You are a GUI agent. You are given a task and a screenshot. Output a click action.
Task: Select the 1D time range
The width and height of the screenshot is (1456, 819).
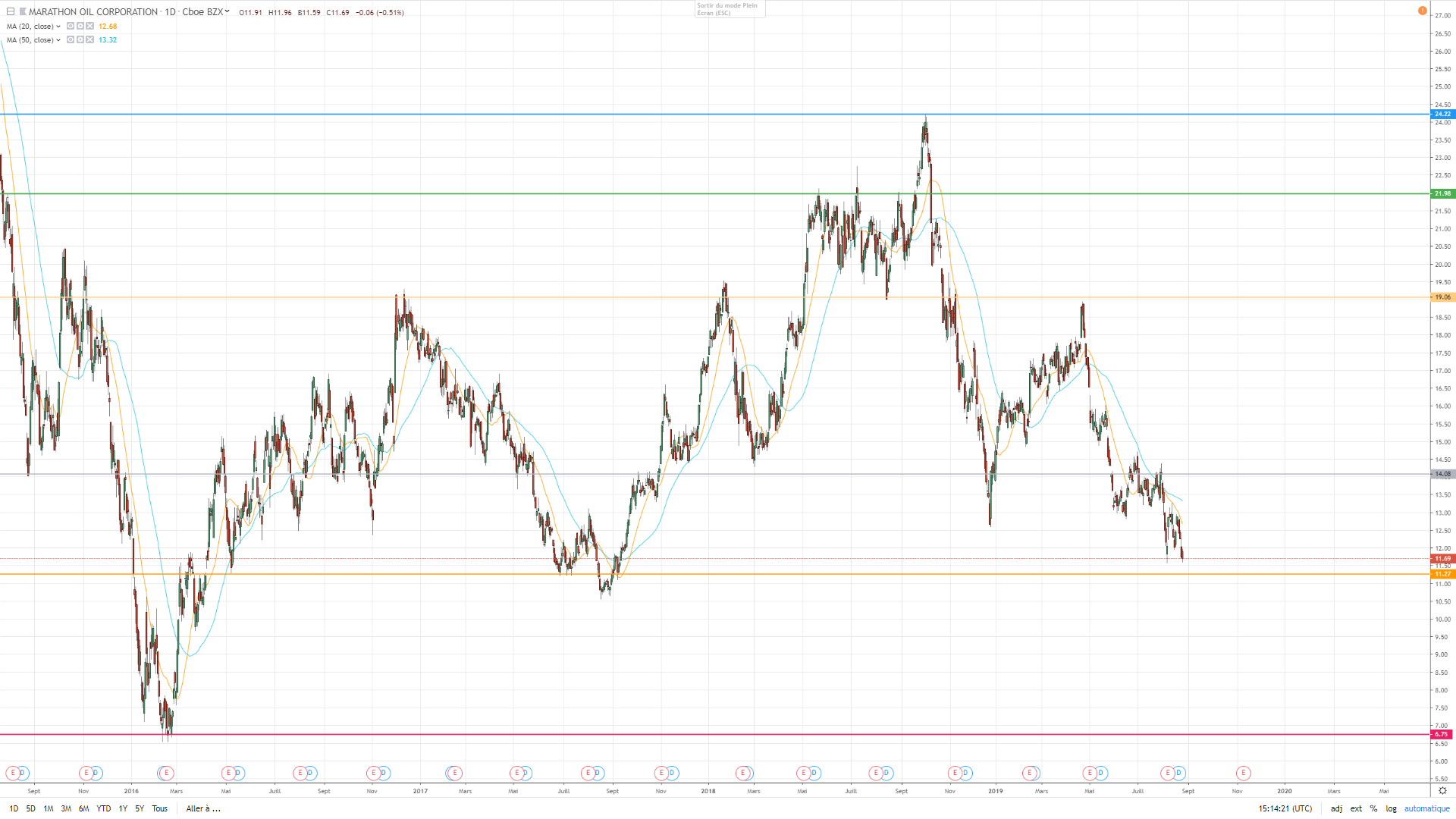point(14,809)
